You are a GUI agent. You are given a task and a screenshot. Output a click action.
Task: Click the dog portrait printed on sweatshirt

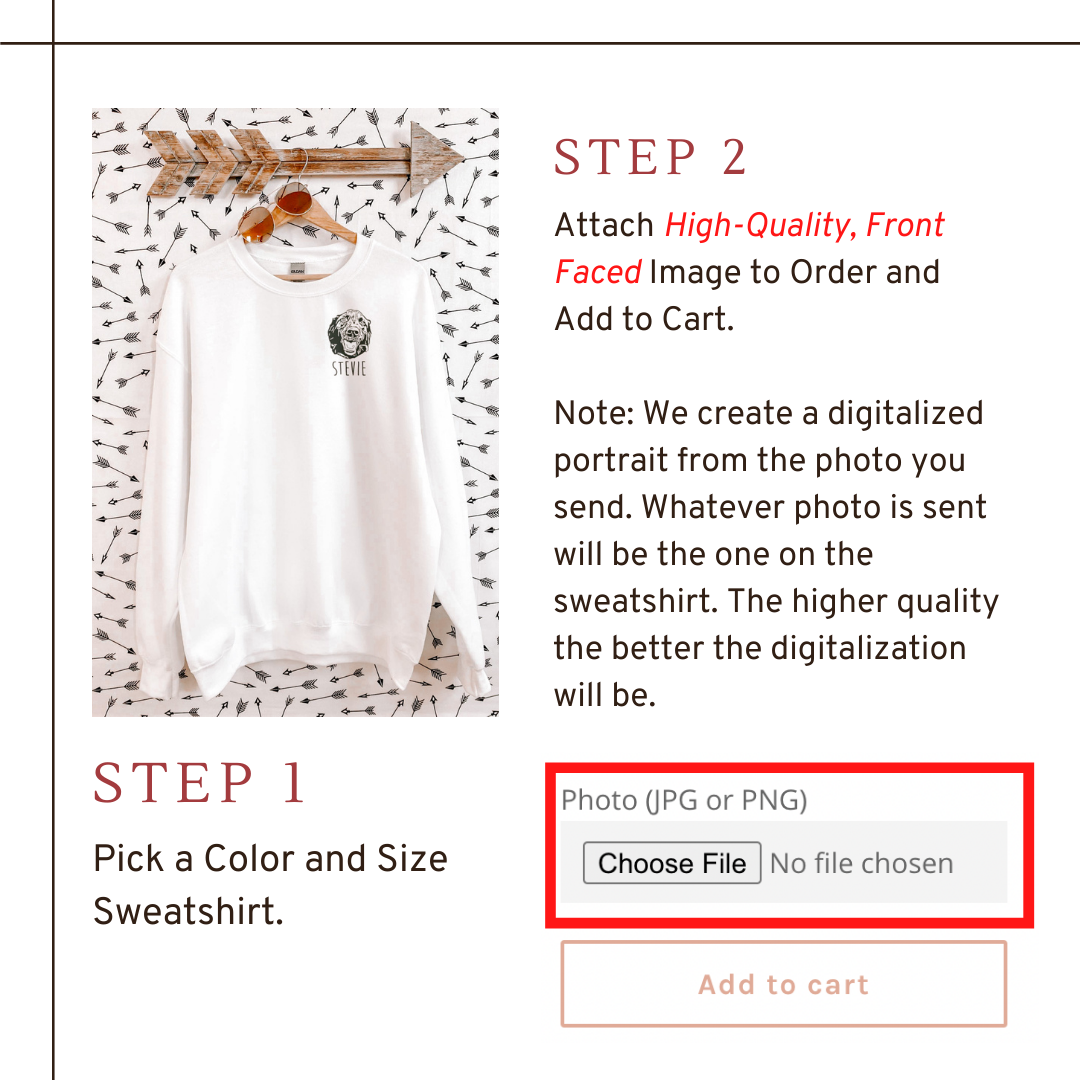click(x=349, y=334)
